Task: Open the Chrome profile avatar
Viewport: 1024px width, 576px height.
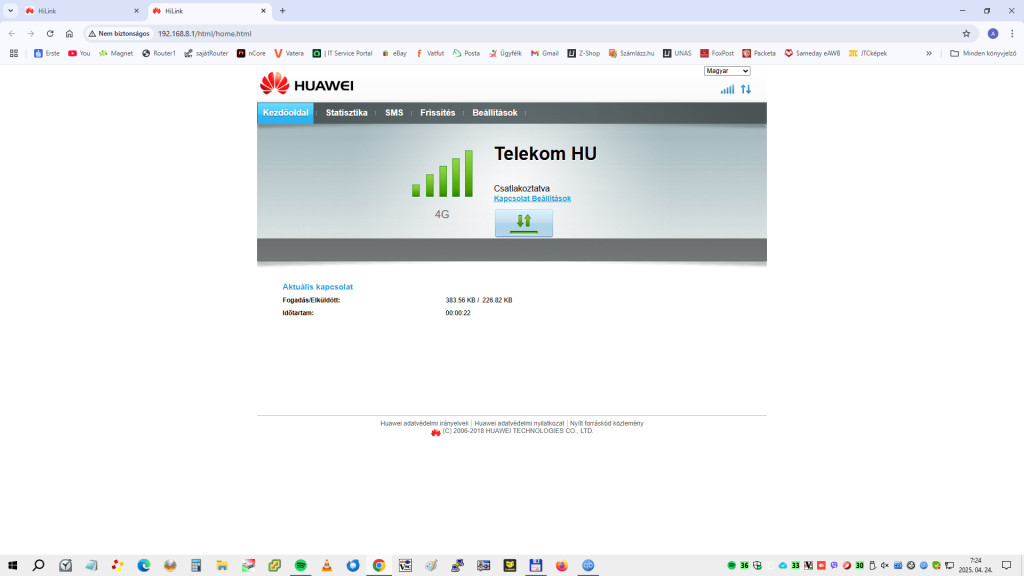Action: 993,33
